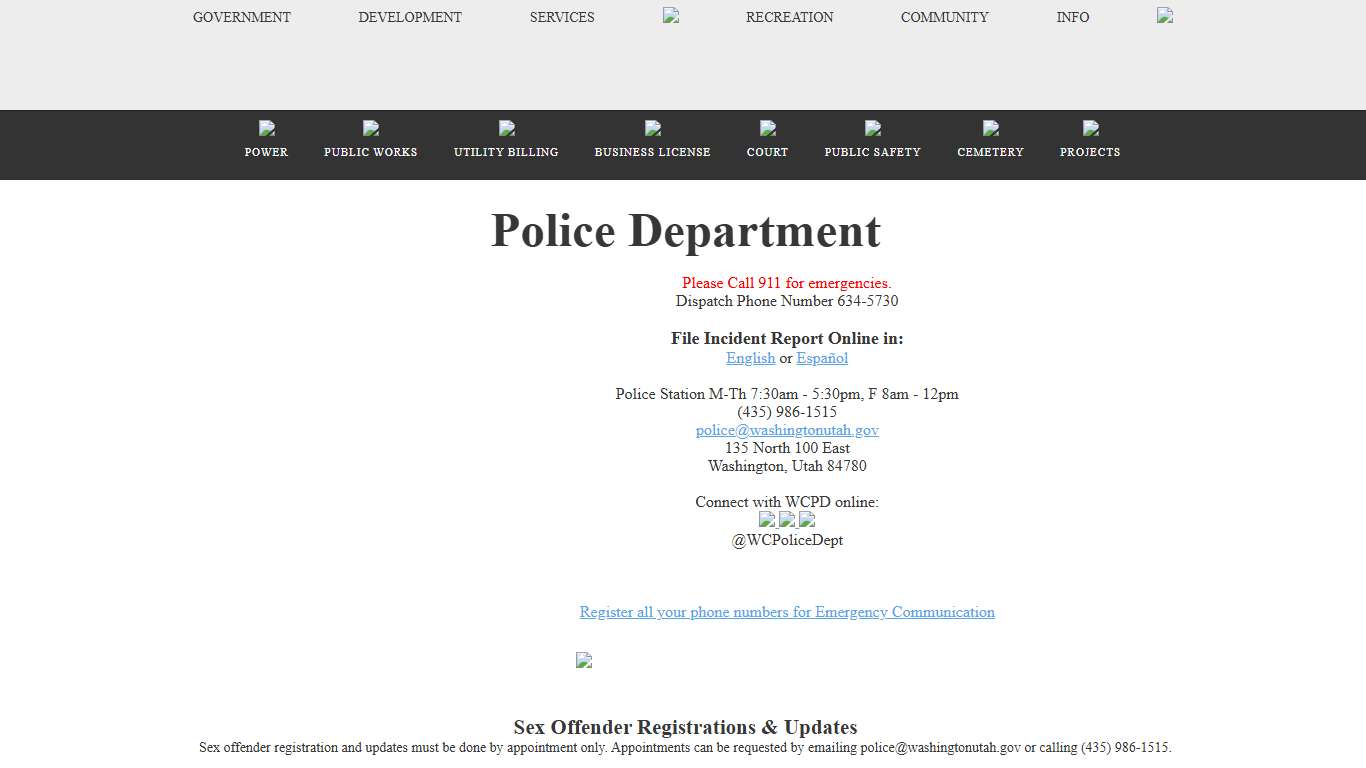Register phone numbers for Emergency Communication
Image resolution: width=1366 pixels, height=768 pixels.
tap(787, 612)
